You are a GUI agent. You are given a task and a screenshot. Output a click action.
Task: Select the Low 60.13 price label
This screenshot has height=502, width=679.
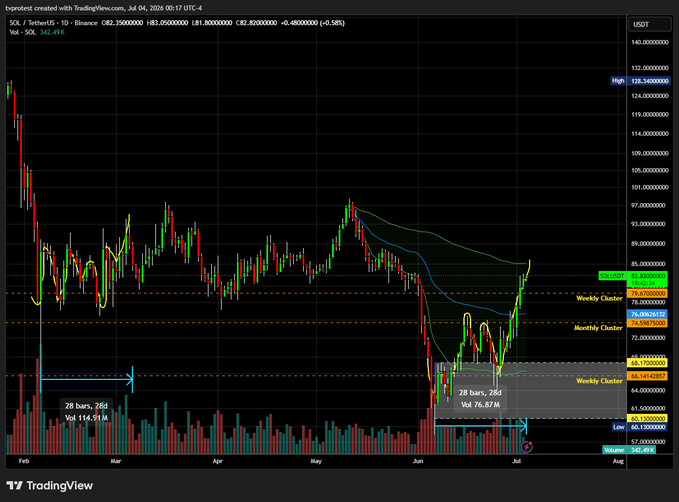pyautogui.click(x=641, y=427)
